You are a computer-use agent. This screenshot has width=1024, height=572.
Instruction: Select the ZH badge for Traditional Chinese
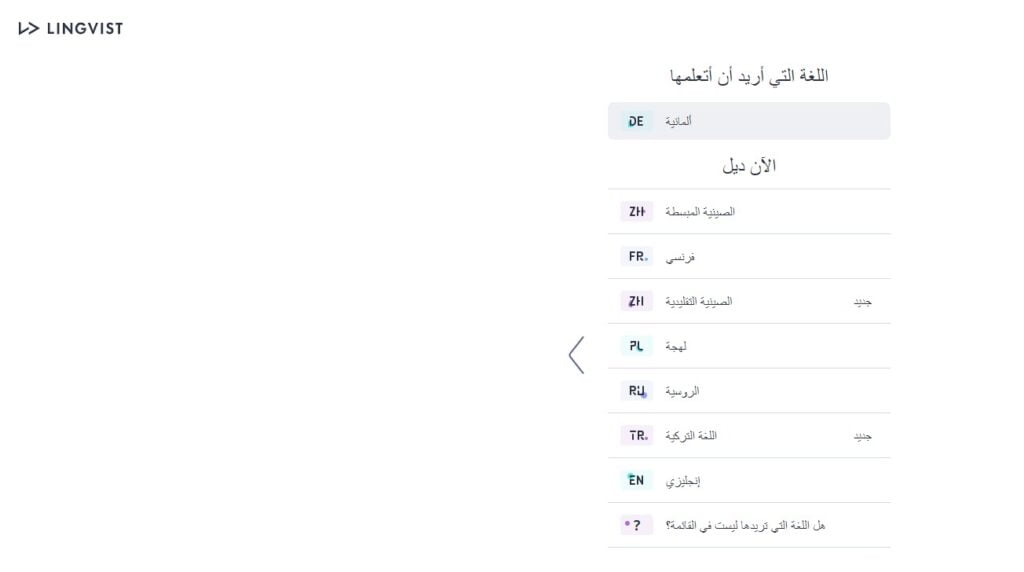pos(636,301)
